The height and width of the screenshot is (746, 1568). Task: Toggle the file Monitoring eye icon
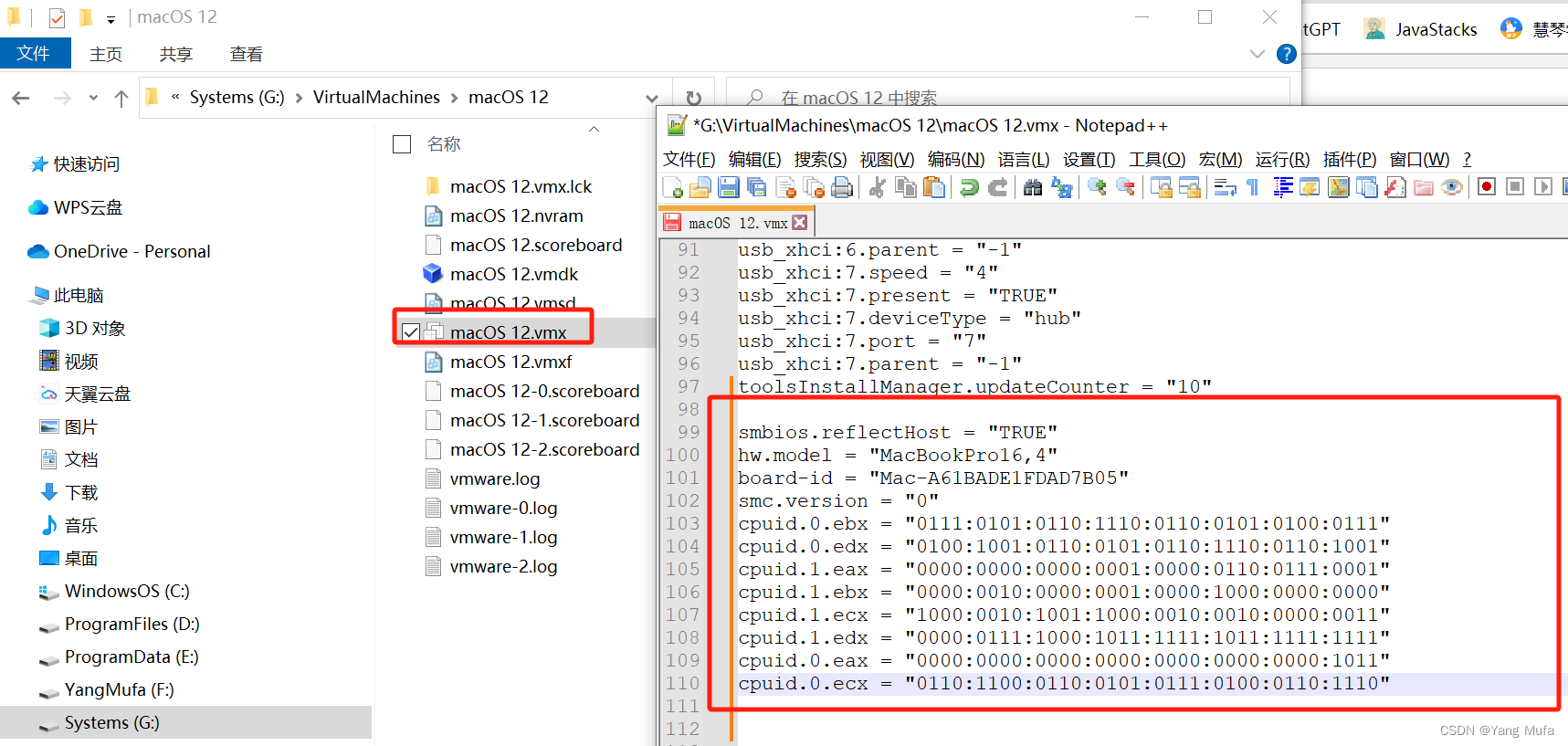(x=1452, y=187)
